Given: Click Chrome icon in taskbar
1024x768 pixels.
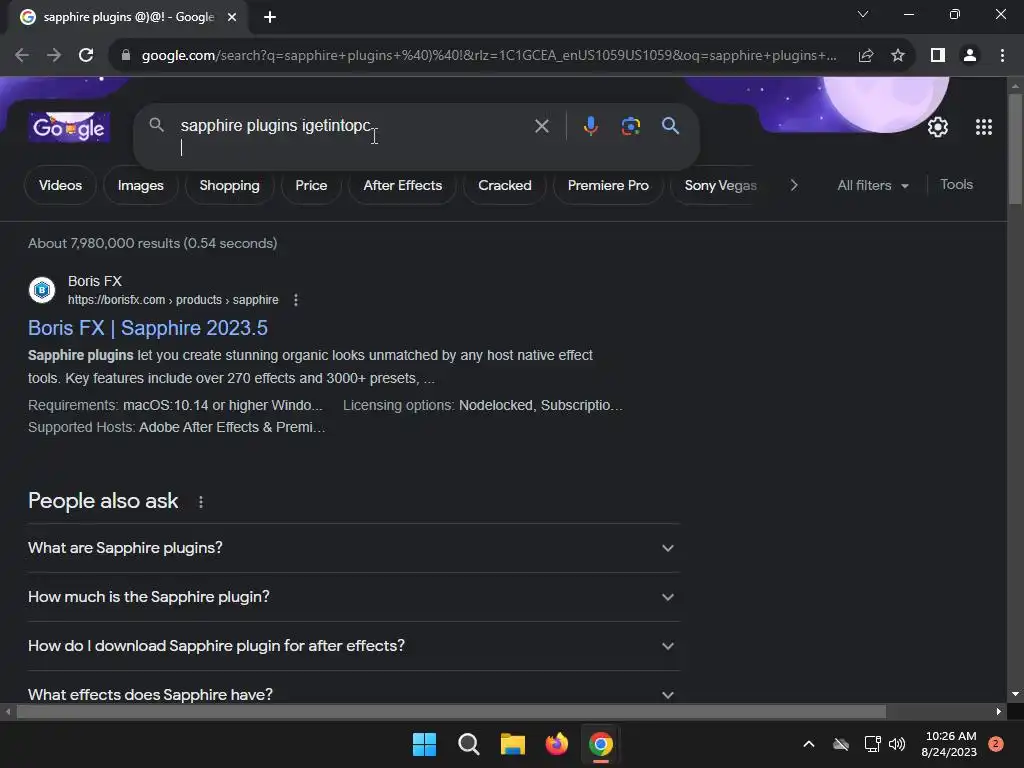Looking at the screenshot, I should 601,744.
